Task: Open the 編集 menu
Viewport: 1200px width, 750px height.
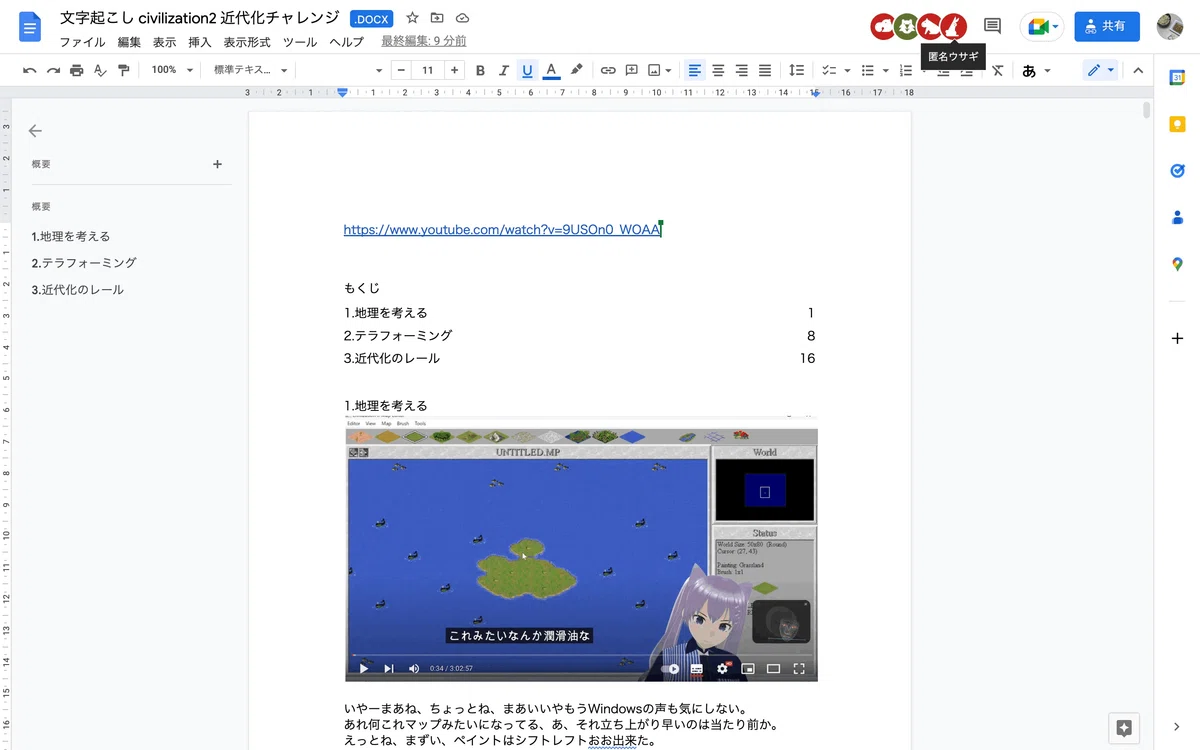Action: pos(129,42)
